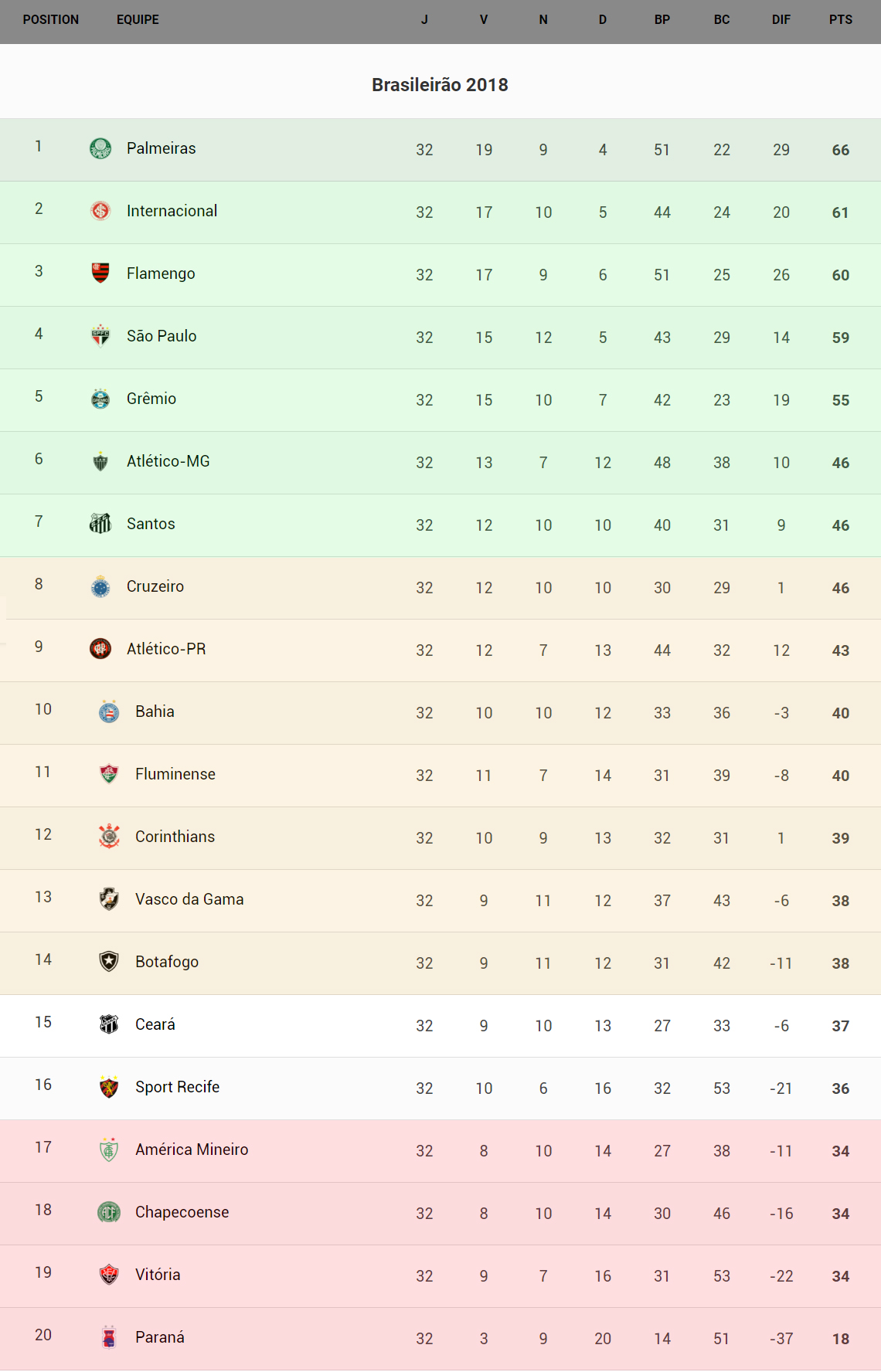The width and height of the screenshot is (881, 1372).
Task: Select the PTS column header
Action: point(840,20)
